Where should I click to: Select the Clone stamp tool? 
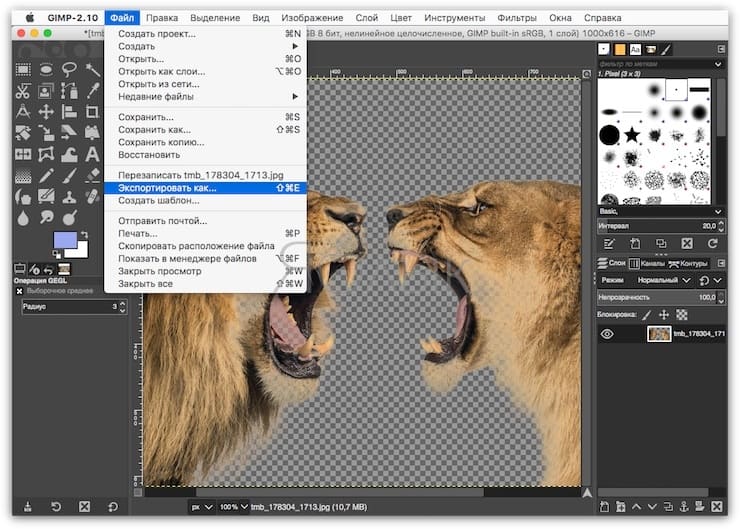69,196
